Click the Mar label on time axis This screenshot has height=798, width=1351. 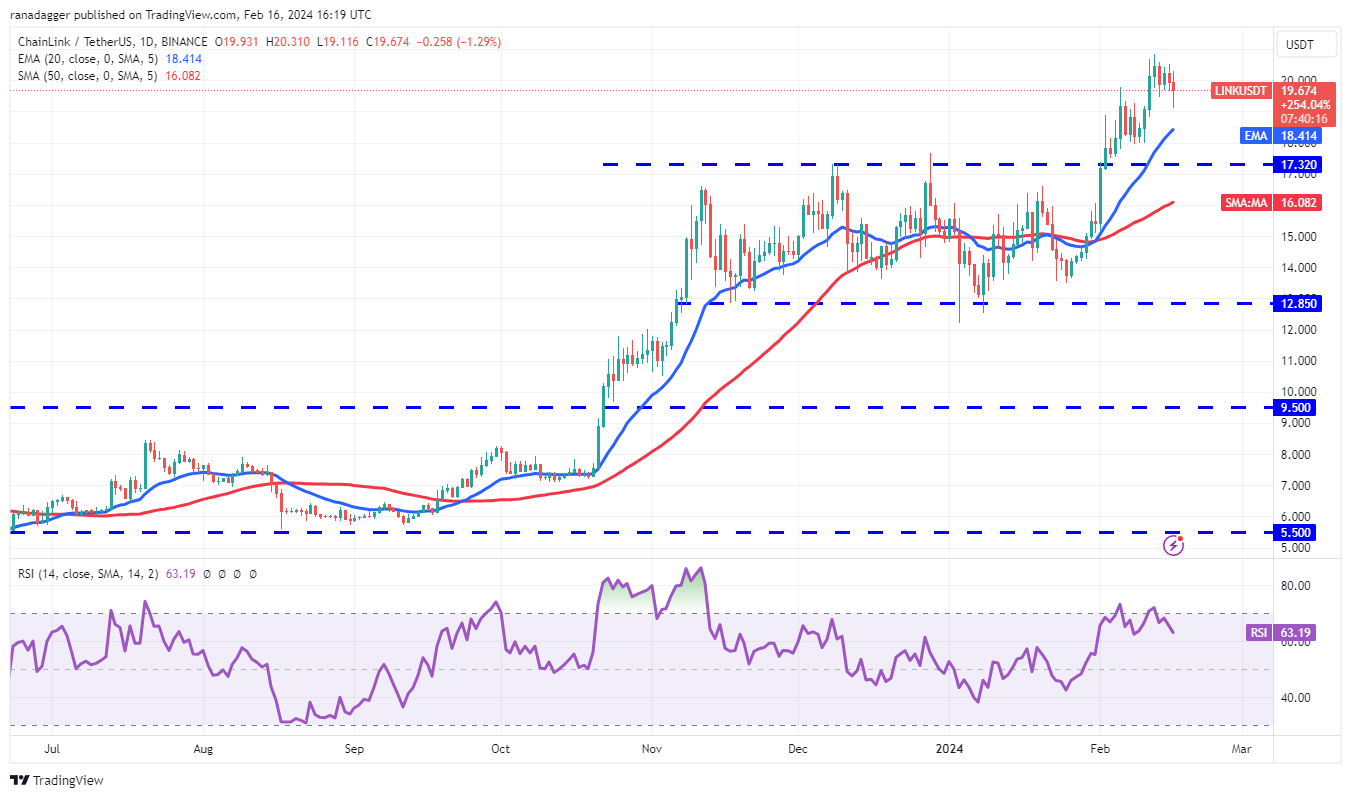point(1241,748)
